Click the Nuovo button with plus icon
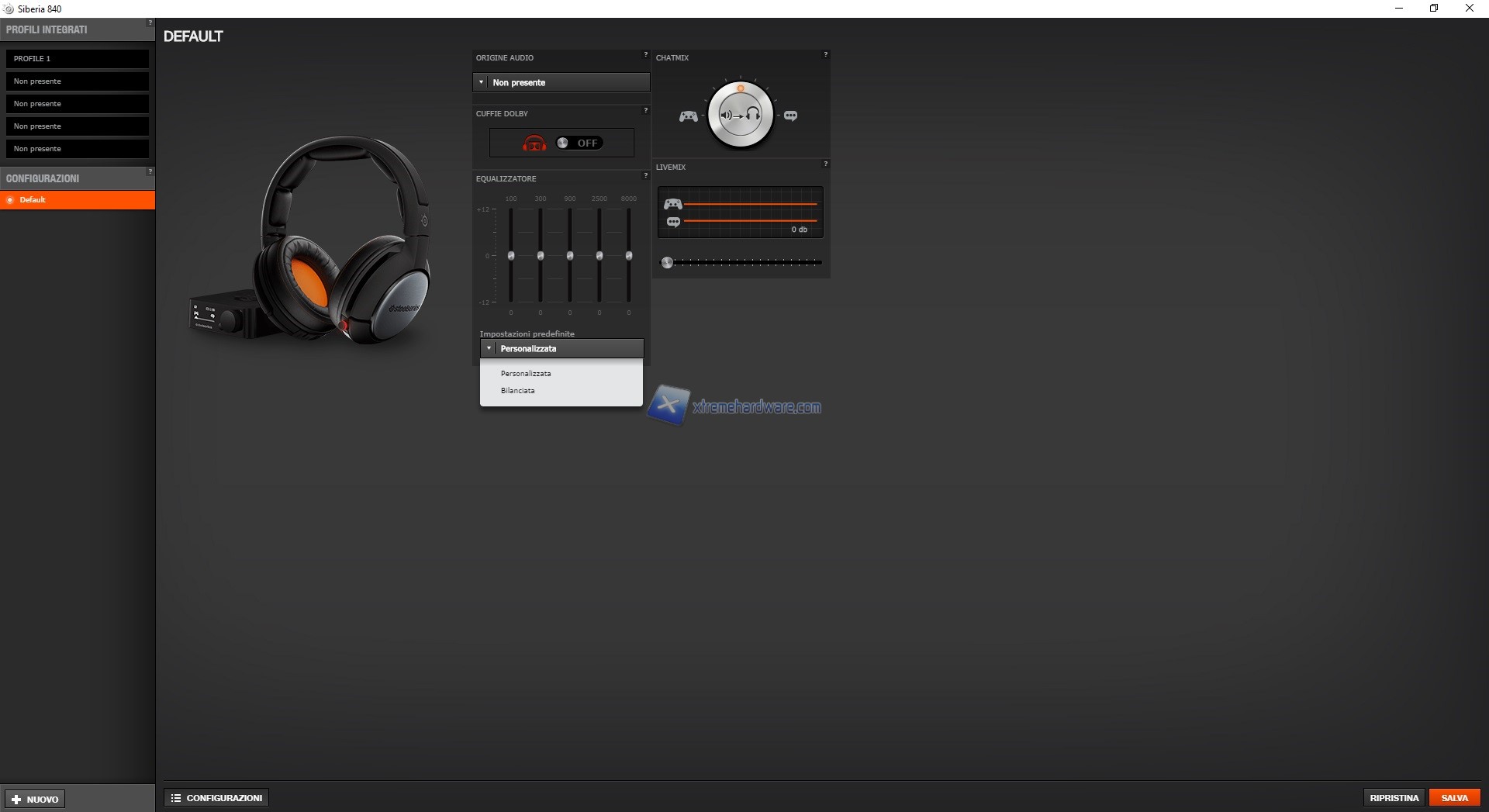This screenshot has height=812, width=1489. [35, 799]
